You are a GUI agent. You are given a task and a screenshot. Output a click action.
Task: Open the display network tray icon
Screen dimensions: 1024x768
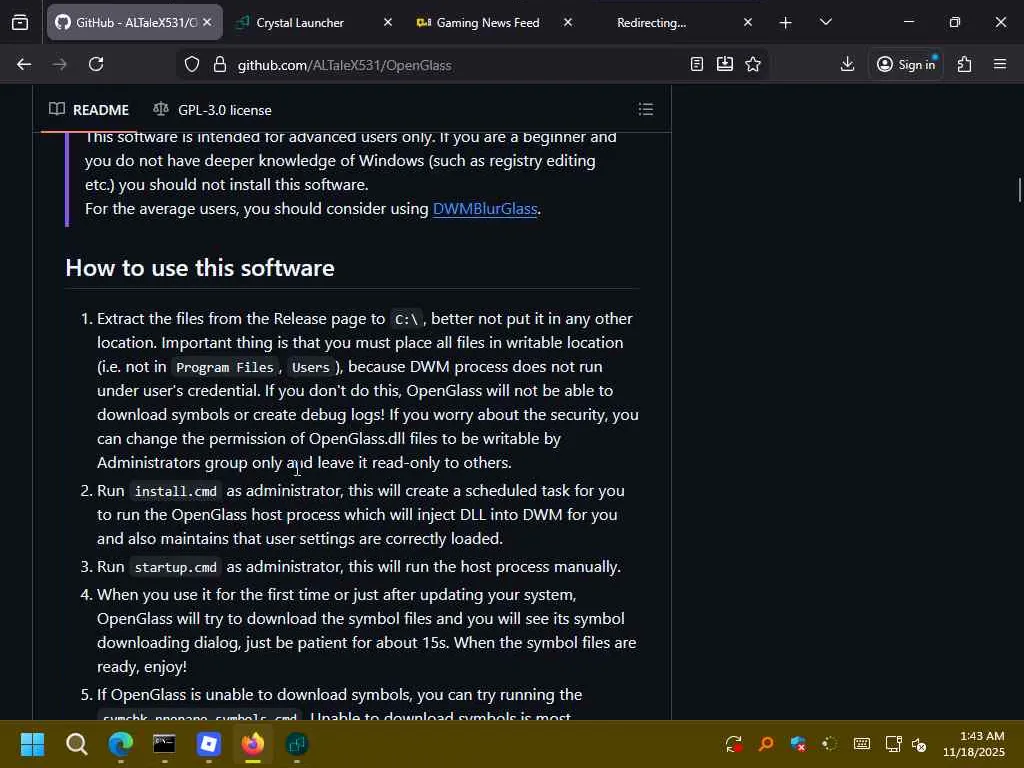tap(893, 744)
